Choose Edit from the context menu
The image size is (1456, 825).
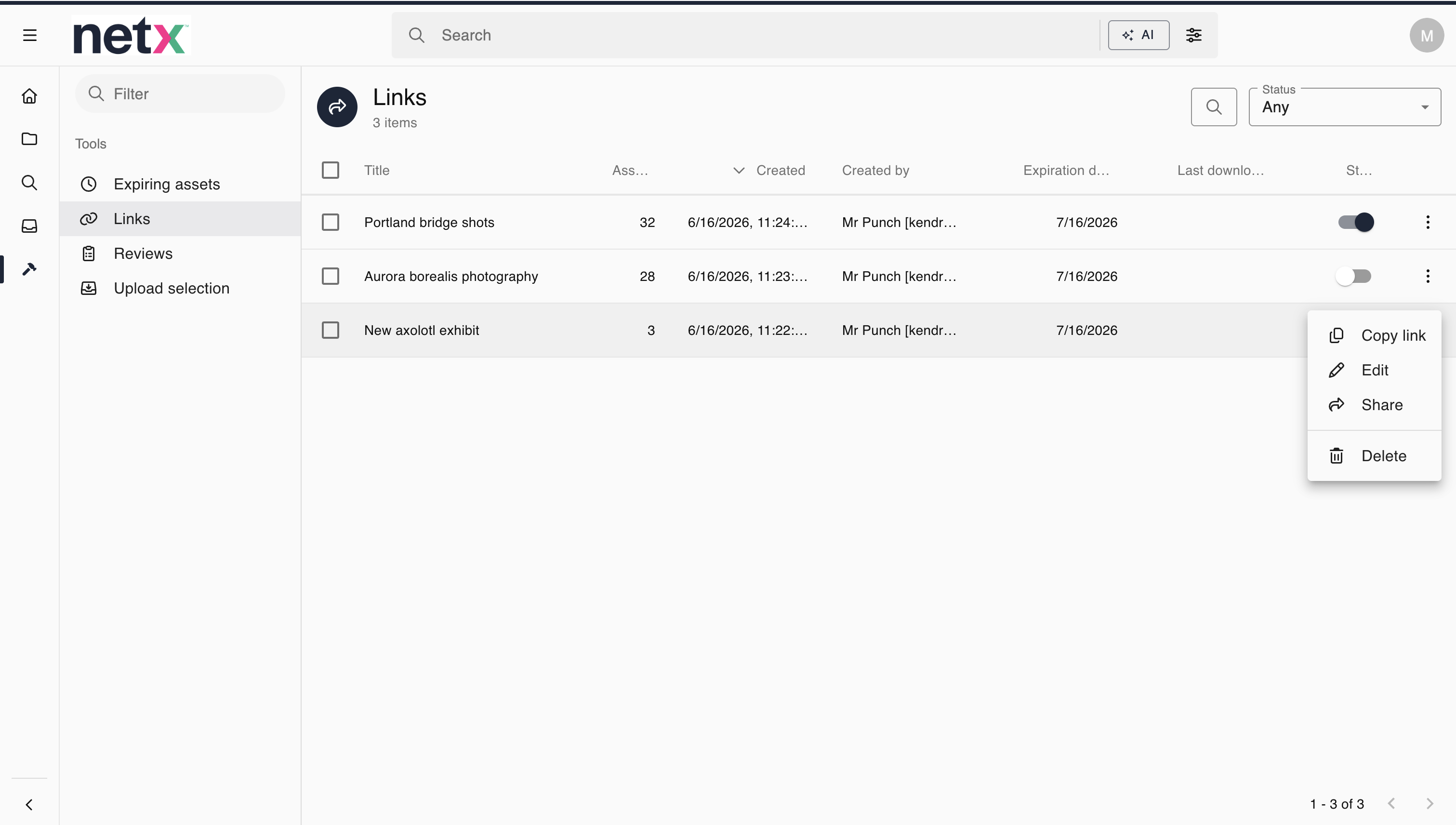[x=1374, y=370]
